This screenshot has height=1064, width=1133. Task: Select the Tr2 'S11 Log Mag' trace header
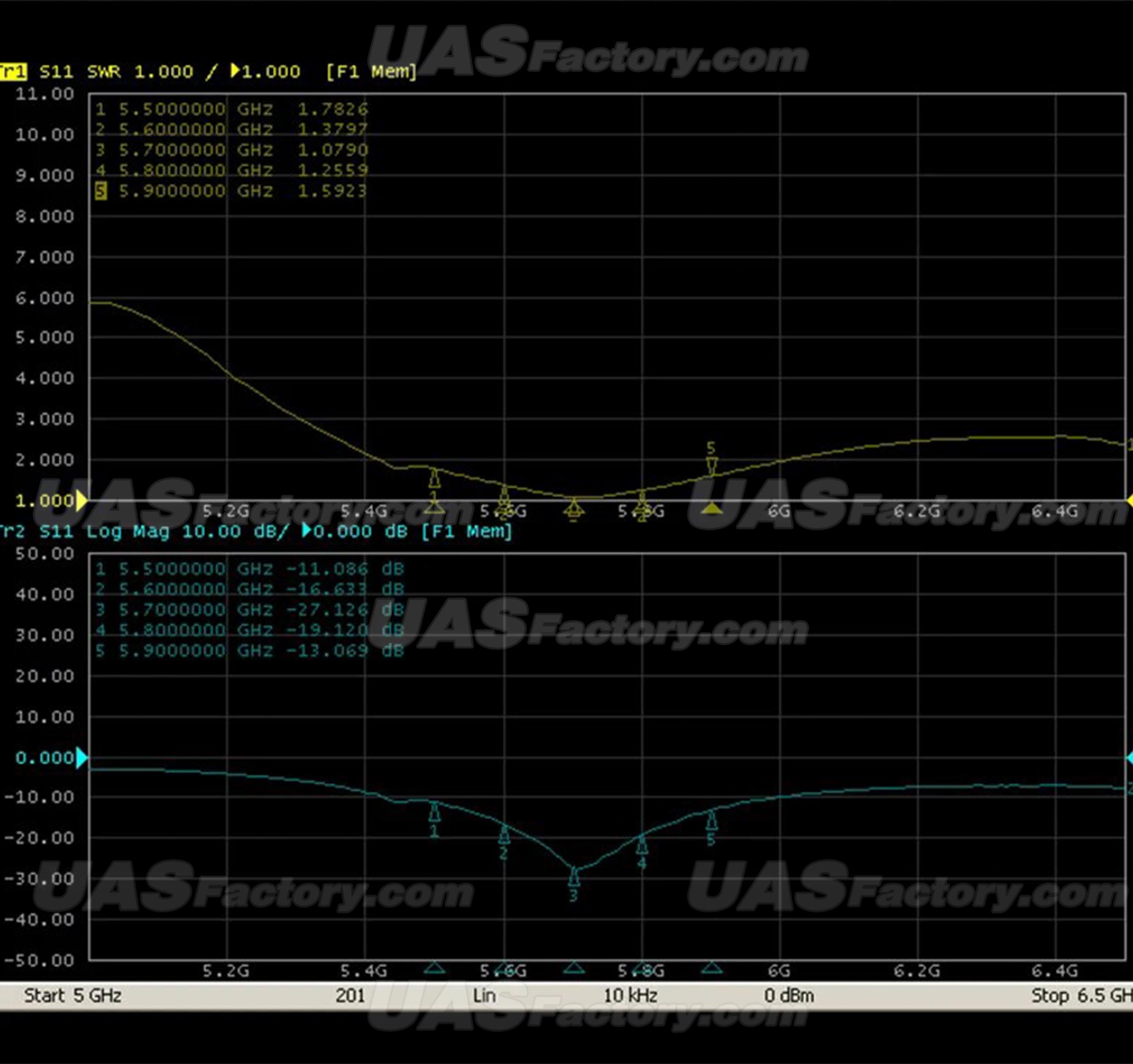(104, 532)
